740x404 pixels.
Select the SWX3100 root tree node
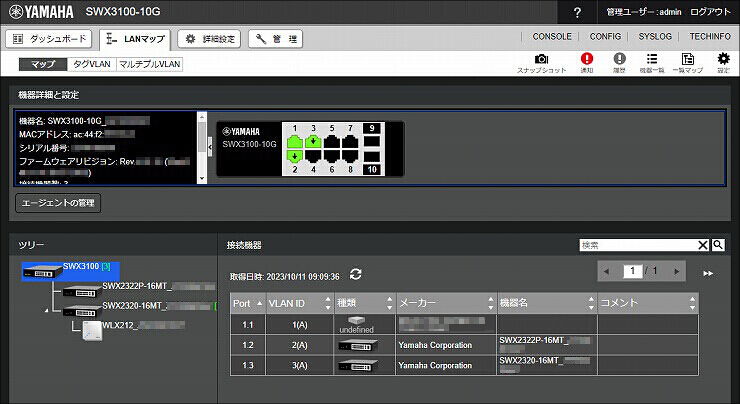click(x=70, y=271)
